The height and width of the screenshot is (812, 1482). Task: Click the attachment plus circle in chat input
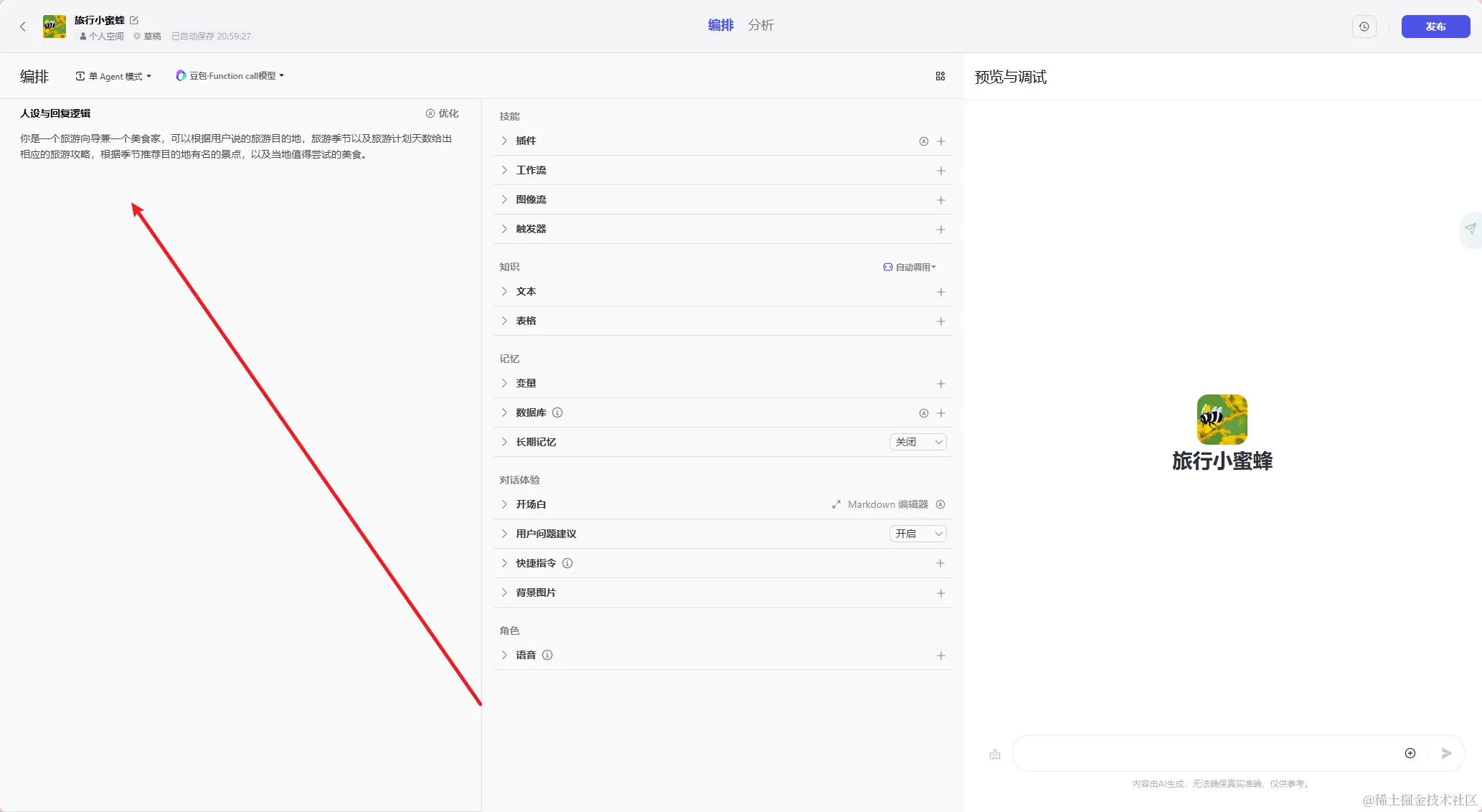tap(1410, 753)
